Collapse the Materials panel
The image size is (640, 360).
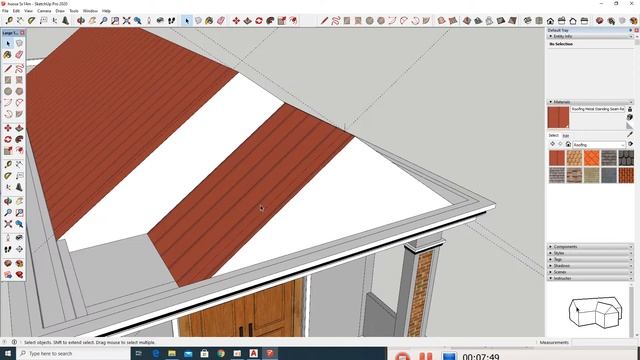click(x=590, y=102)
